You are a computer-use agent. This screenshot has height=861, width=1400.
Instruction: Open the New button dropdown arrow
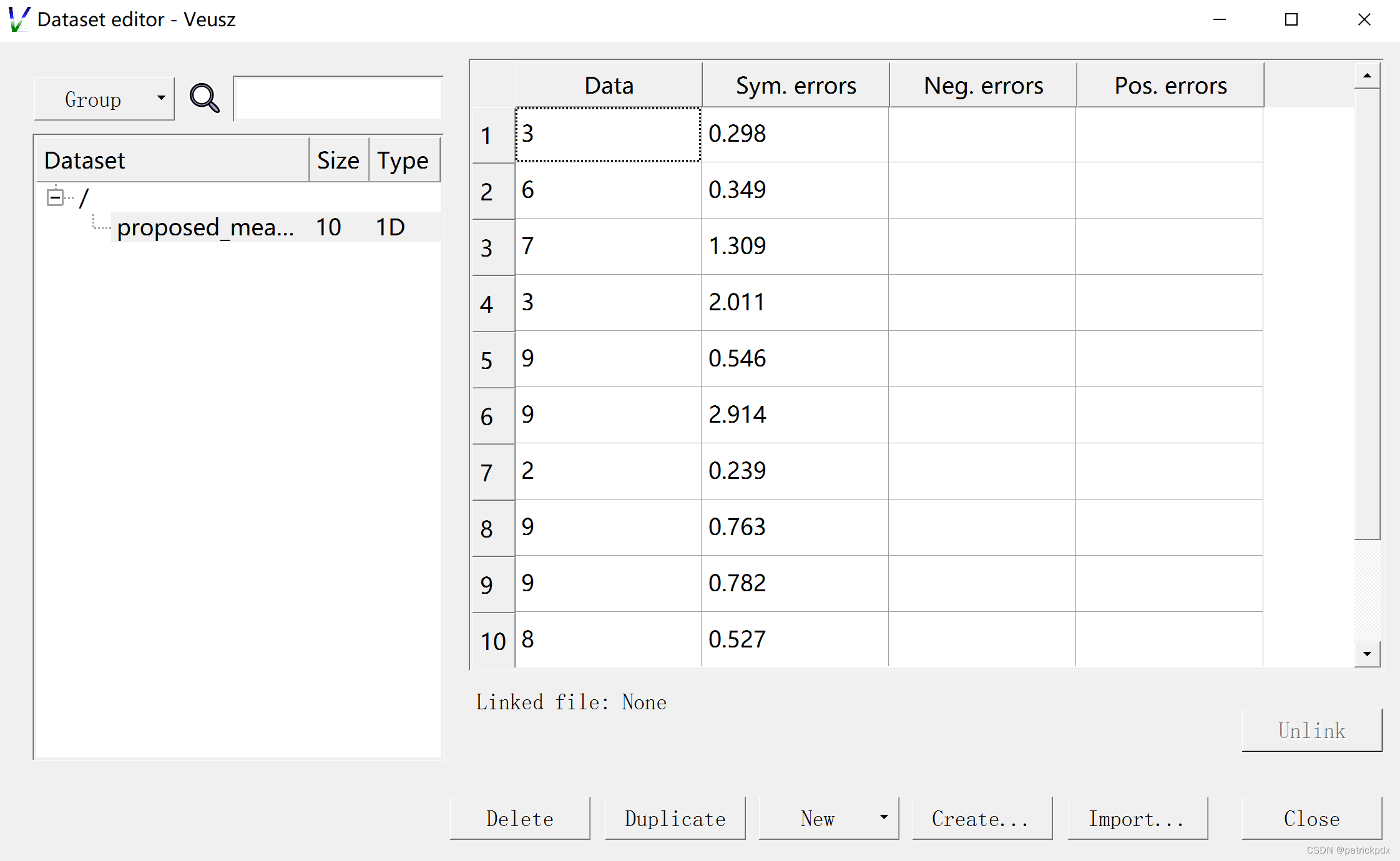[x=884, y=817]
